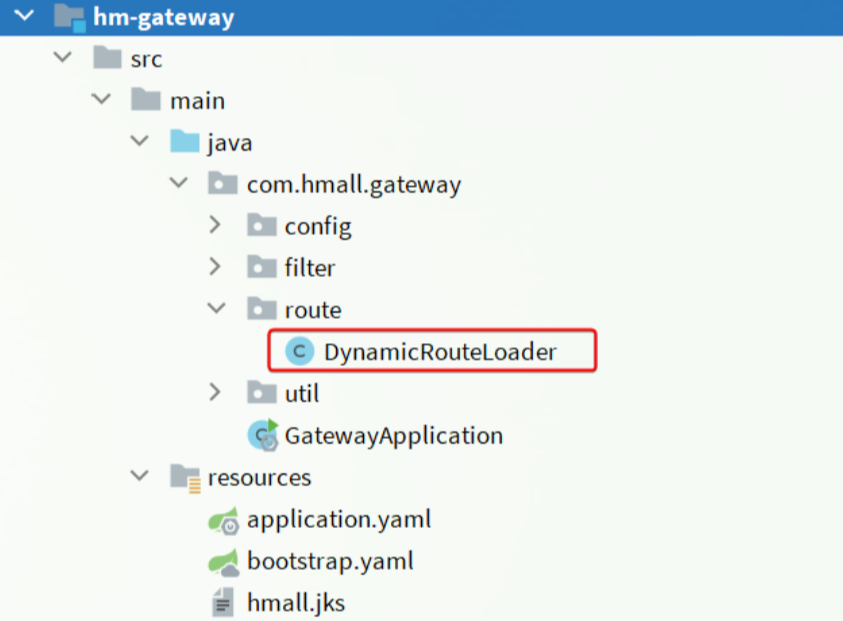
Task: Click the GatewayApplication run class icon
Action: pos(263,435)
